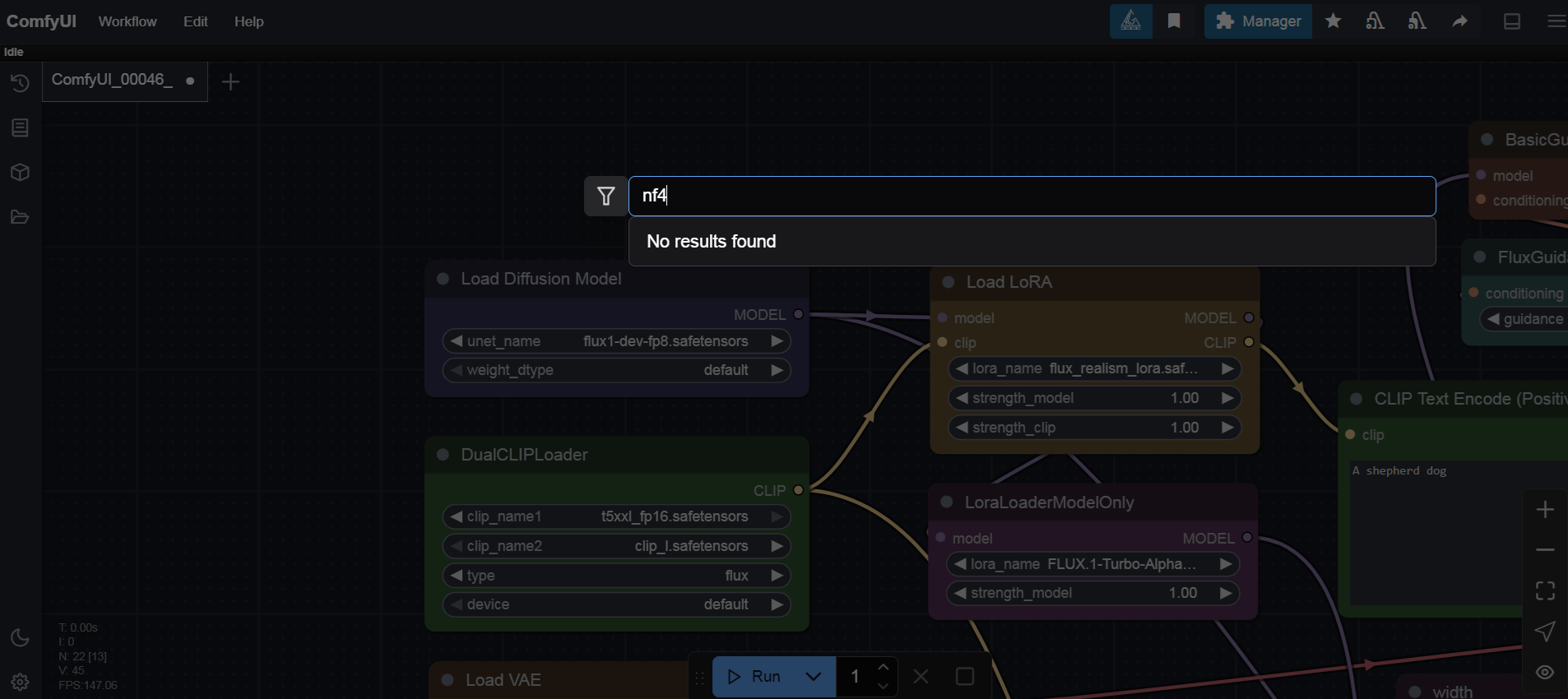Click the share arrow icon in top bar
The width and height of the screenshot is (1568, 699).
point(1459,21)
